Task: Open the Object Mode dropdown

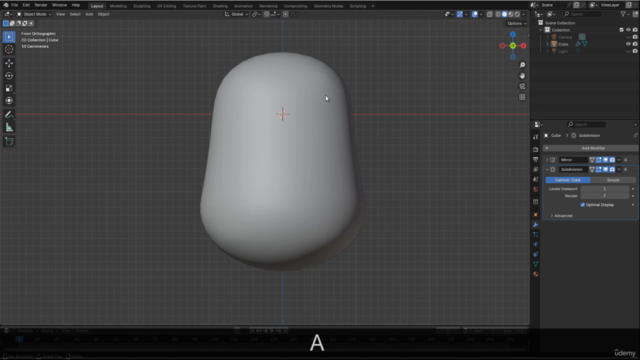Action: tap(34, 14)
